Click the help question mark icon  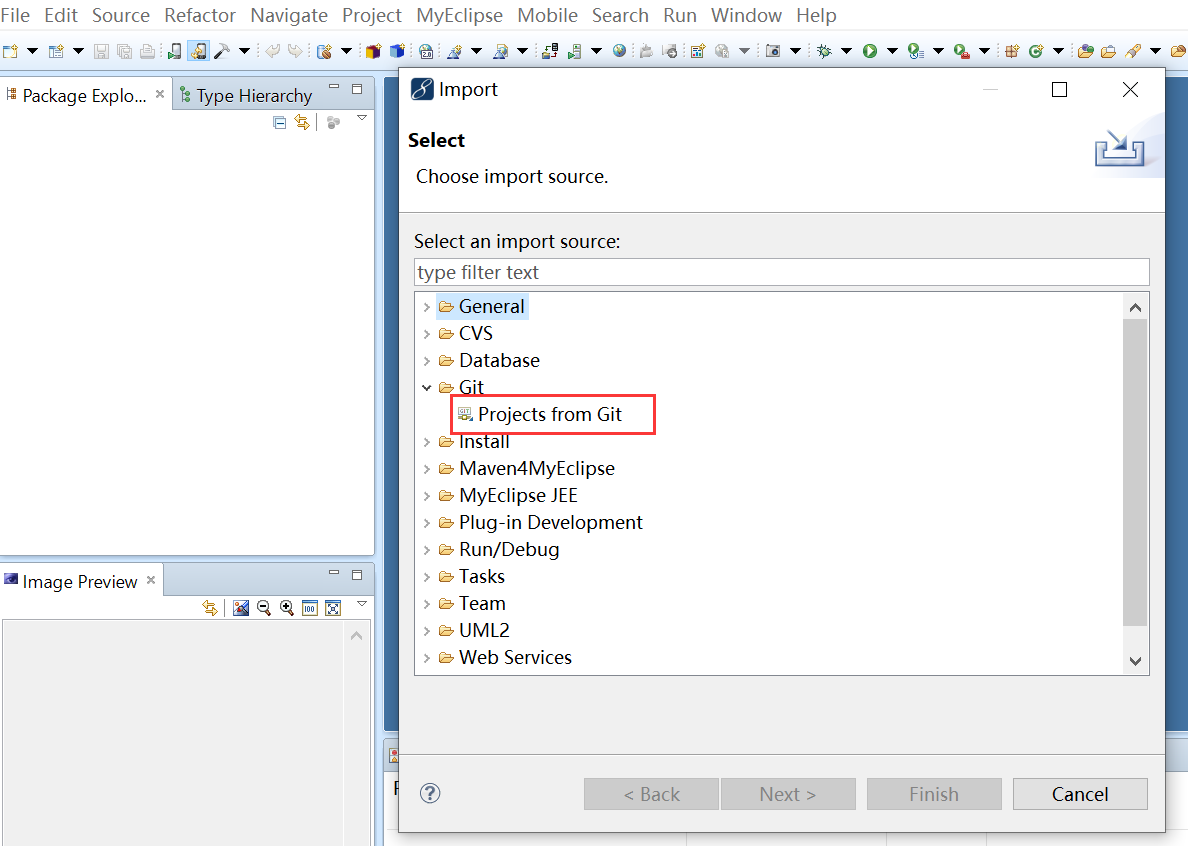click(430, 794)
